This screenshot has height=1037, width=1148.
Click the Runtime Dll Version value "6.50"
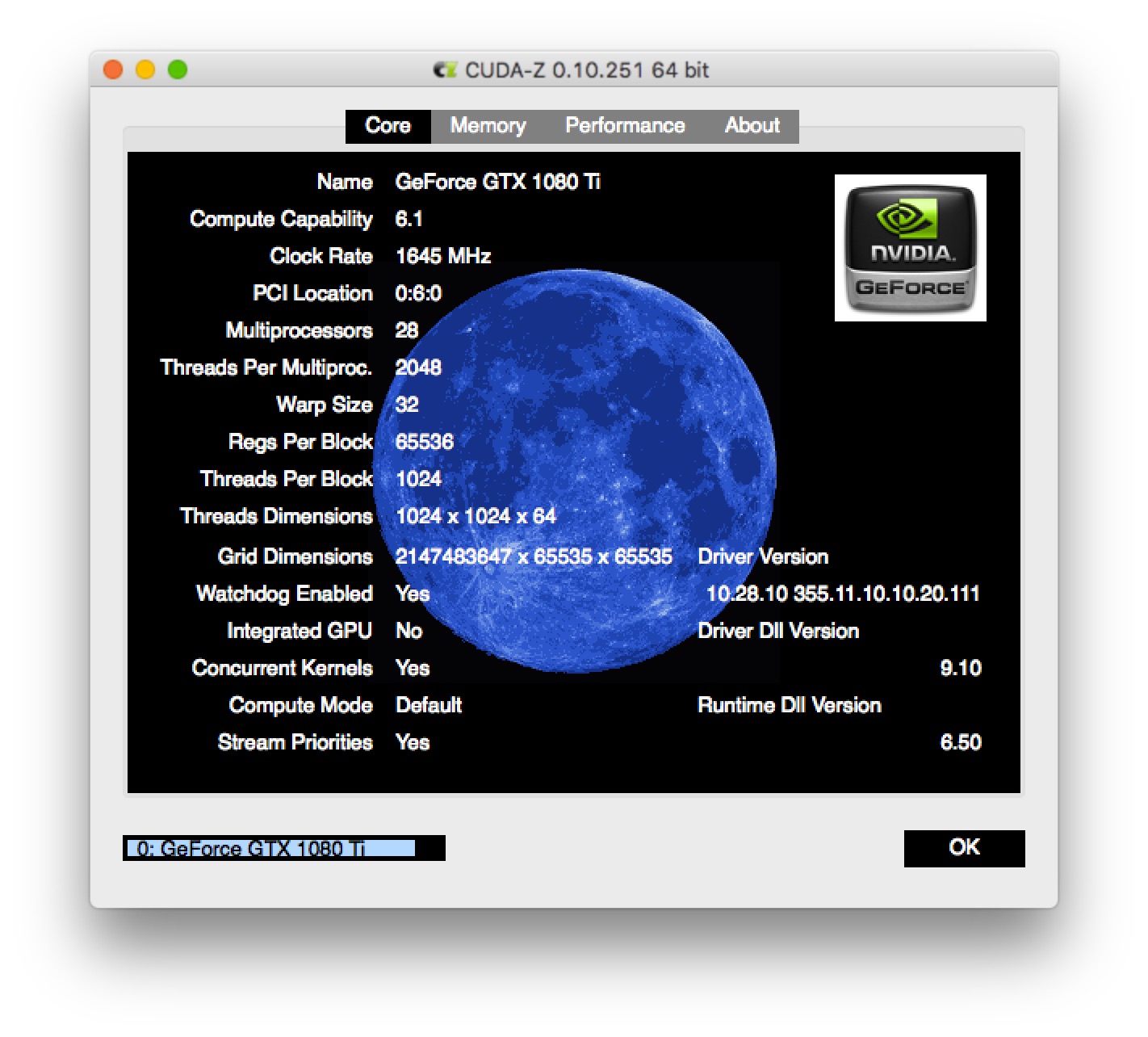tap(961, 742)
